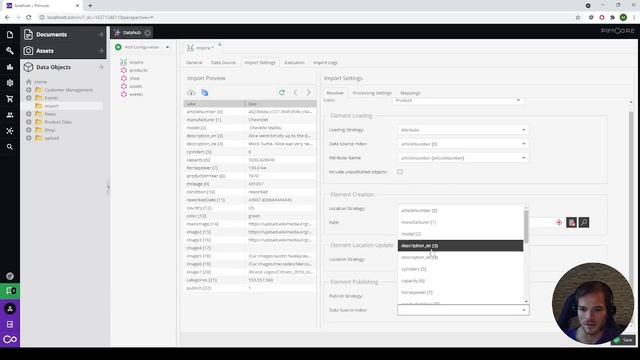Click the delete icon next to Path field
Image resolution: width=640 pixels, height=360 pixels.
tap(571, 222)
